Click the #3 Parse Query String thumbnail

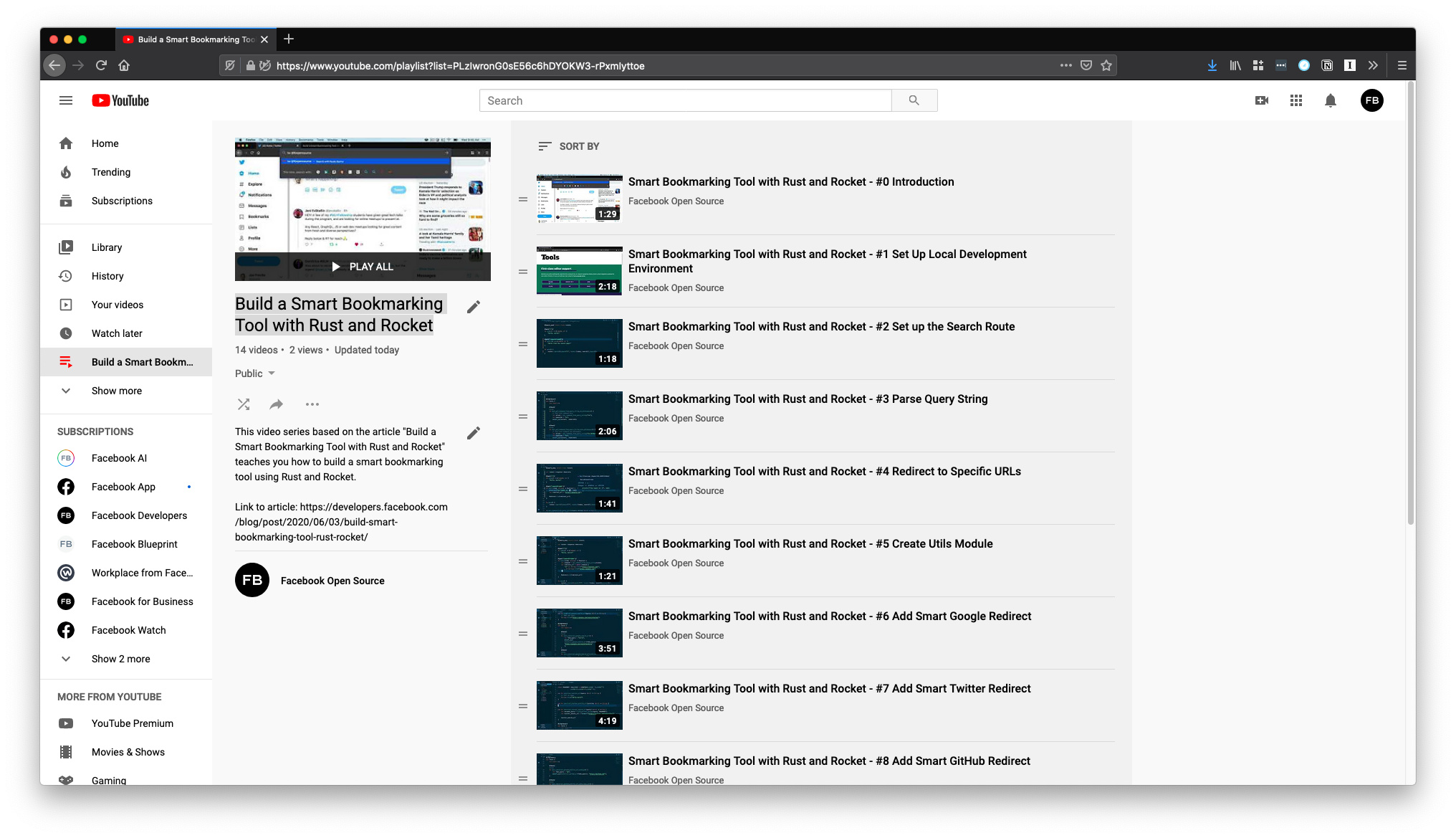(x=579, y=416)
